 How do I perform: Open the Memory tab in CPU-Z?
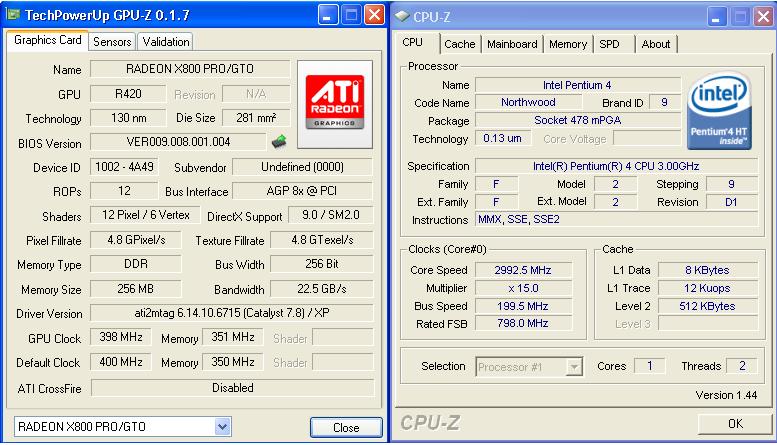(x=567, y=44)
